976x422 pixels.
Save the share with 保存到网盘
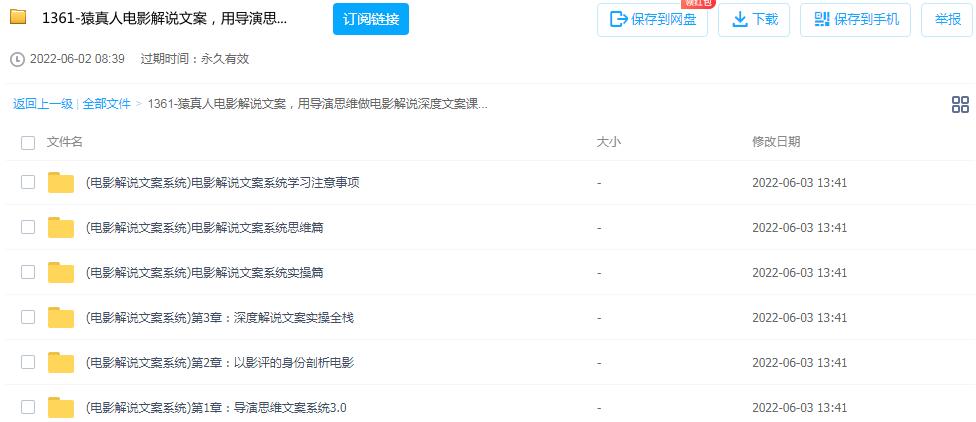[652, 19]
